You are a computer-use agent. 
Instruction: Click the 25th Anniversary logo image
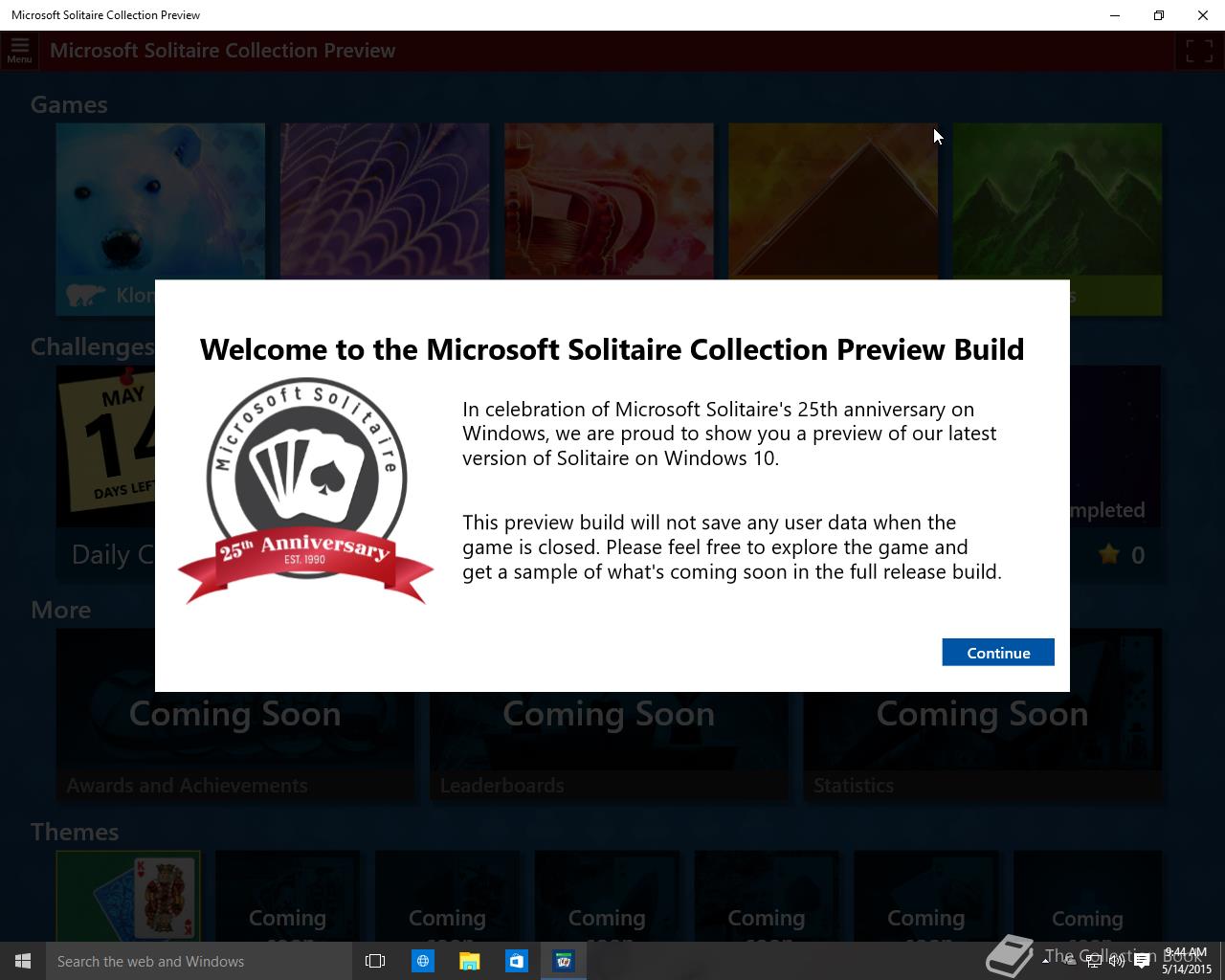click(x=306, y=490)
